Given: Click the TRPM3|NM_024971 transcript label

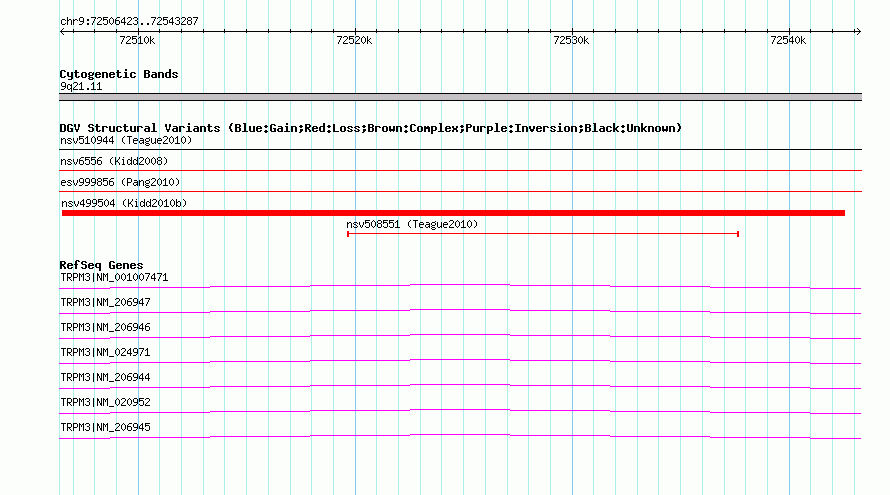Looking at the screenshot, I should click(106, 353).
